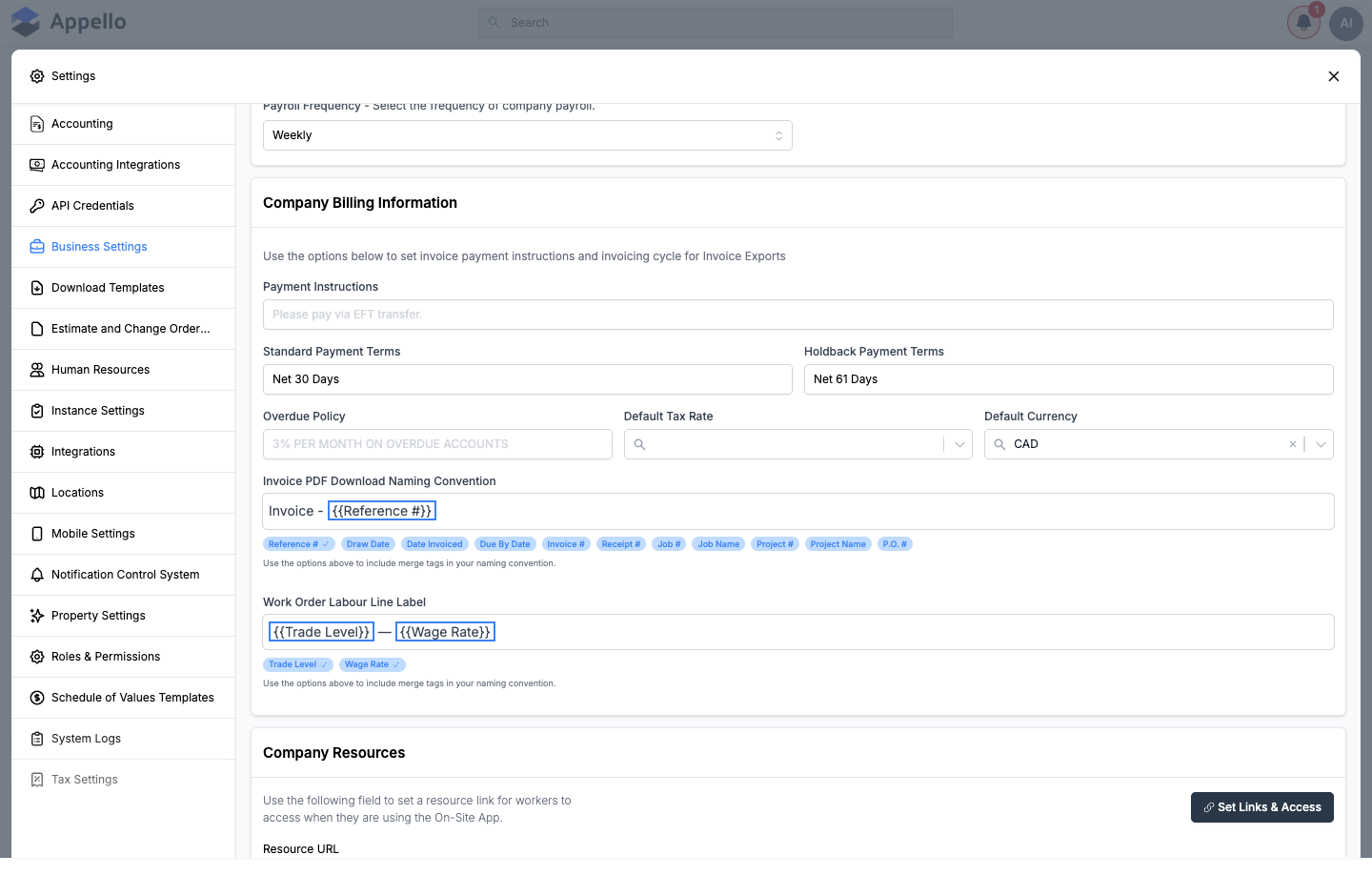Click the Roles & Permissions gear icon
This screenshot has height=875, width=1372.
click(x=37, y=657)
